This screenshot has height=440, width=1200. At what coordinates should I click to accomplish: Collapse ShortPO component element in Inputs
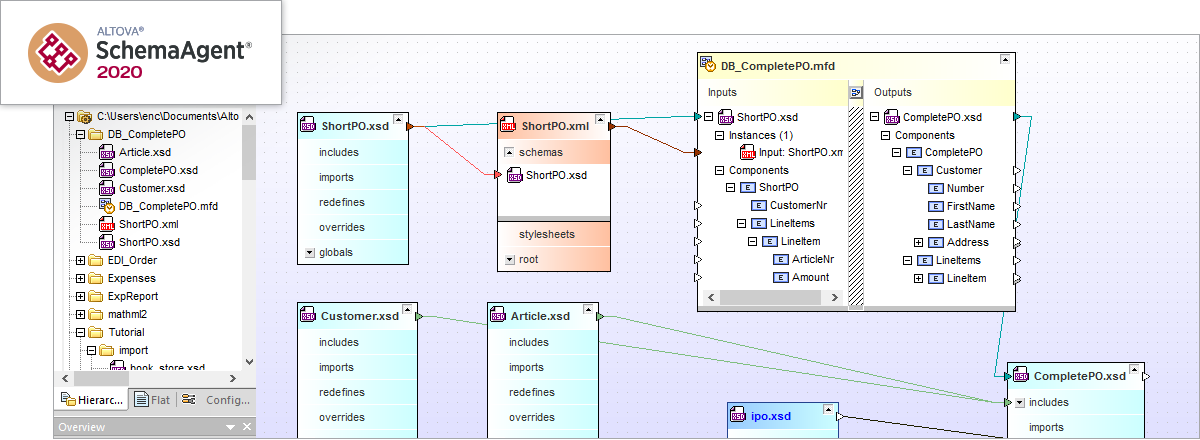731,189
